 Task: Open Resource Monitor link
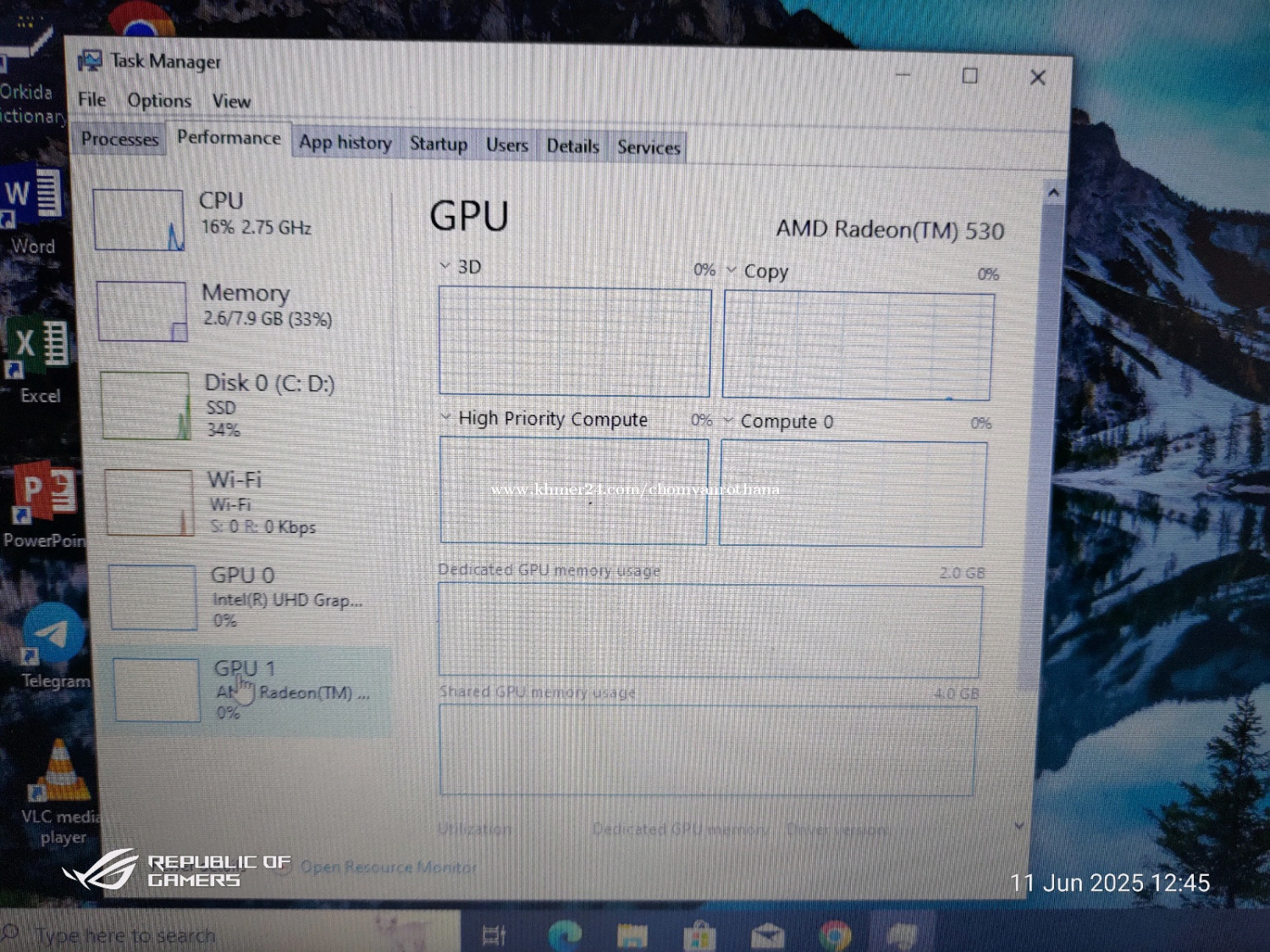tap(388, 867)
